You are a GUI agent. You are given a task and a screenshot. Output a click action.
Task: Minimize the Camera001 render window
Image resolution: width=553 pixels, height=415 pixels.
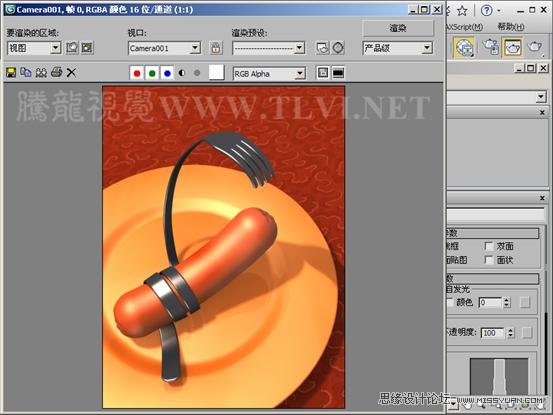click(x=413, y=10)
